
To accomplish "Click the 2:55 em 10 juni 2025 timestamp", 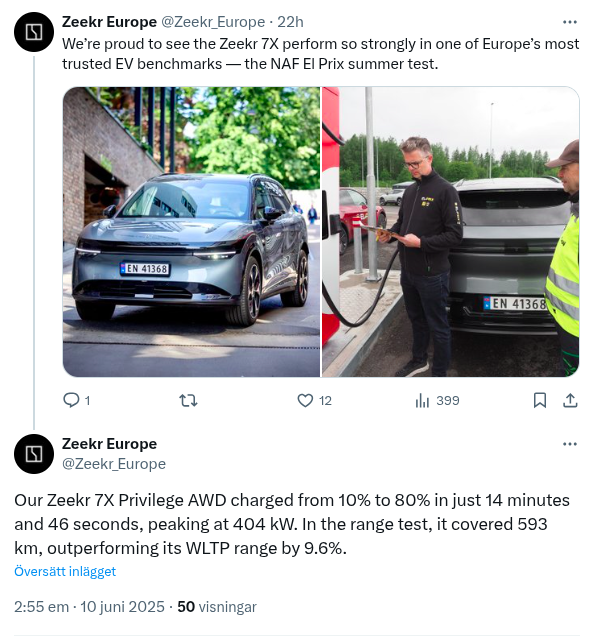I will [x=89, y=607].
